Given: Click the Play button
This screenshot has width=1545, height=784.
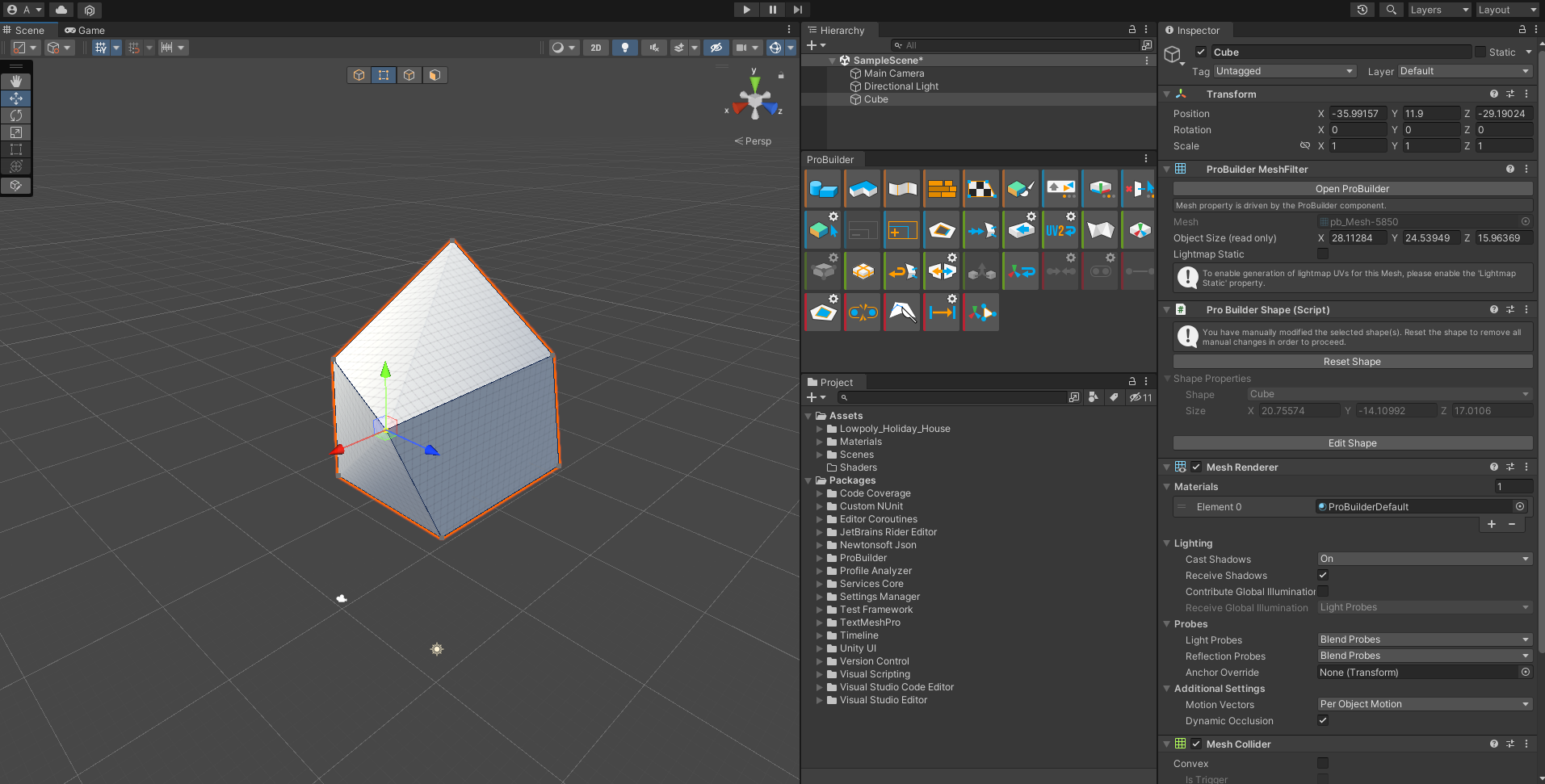Looking at the screenshot, I should (746, 10).
